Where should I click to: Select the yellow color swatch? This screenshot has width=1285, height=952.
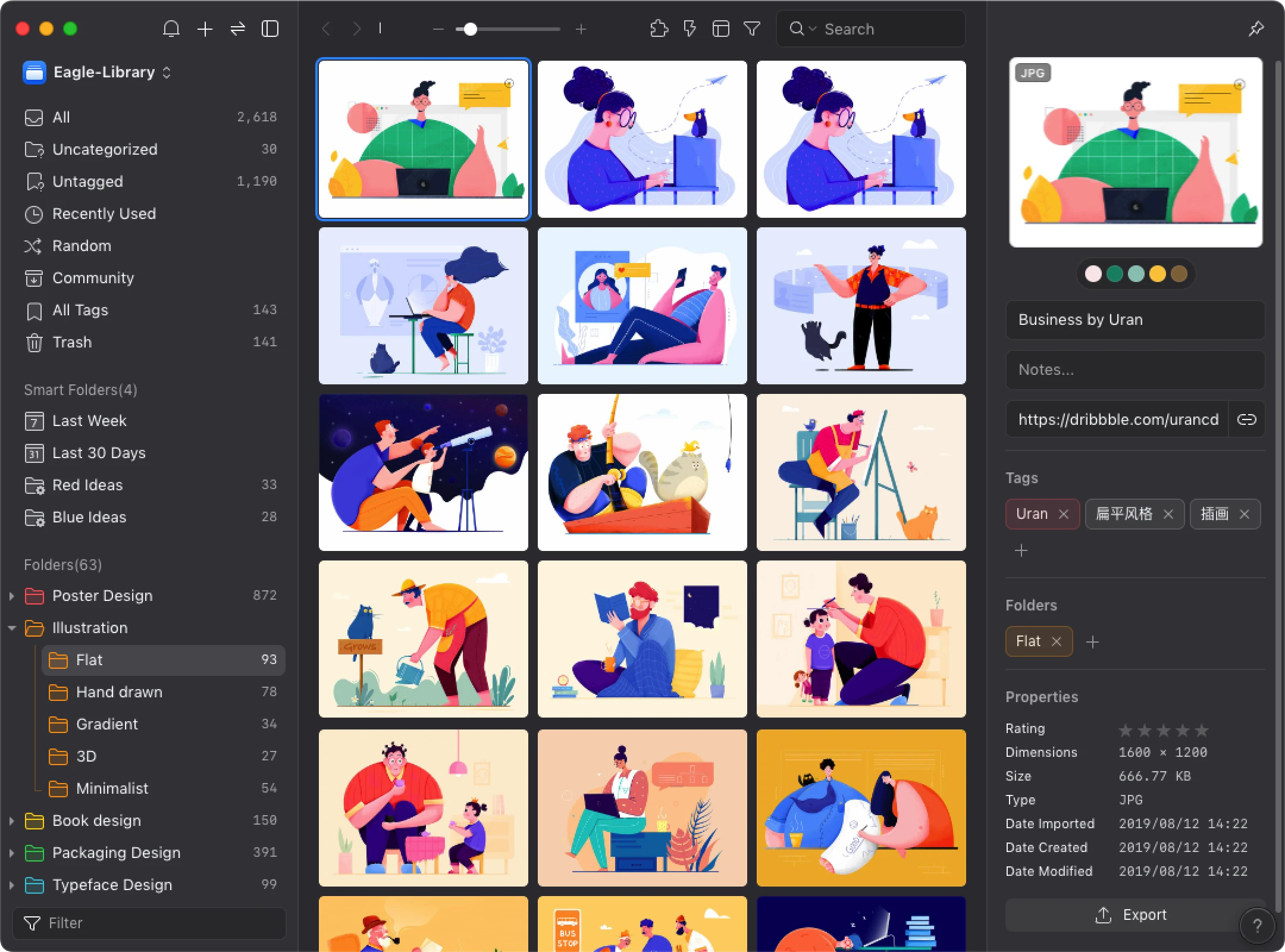(1158, 274)
